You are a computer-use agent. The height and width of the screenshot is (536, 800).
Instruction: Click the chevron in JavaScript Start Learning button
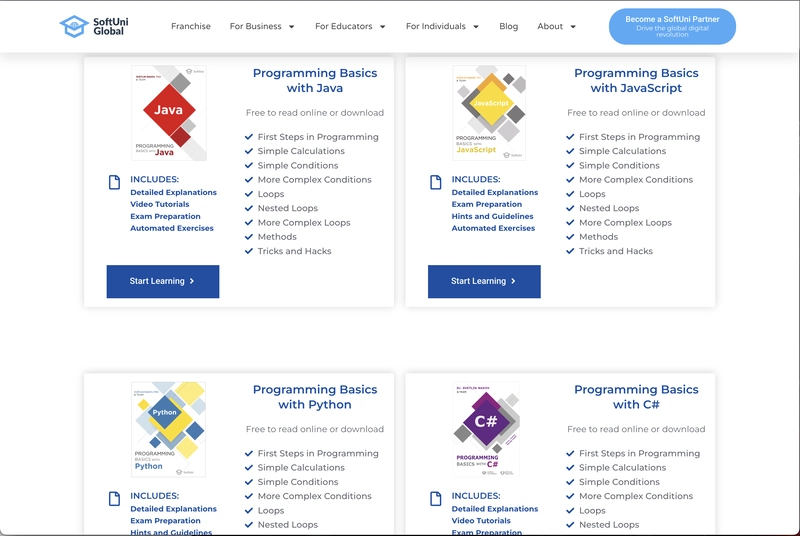(x=513, y=281)
